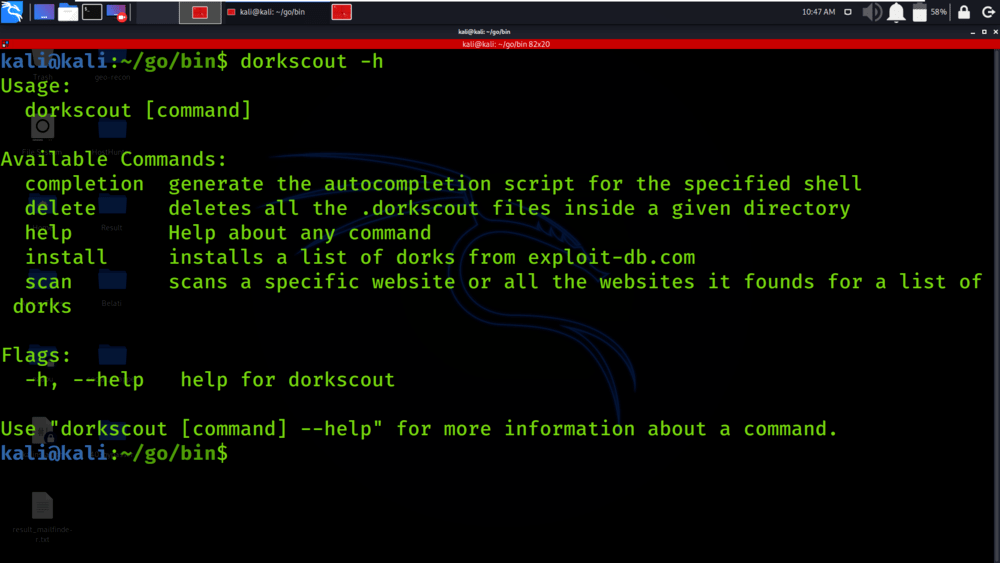This screenshot has width=1000, height=563.
Task: Click the bottom terminal prompt line
Action: tap(114, 453)
